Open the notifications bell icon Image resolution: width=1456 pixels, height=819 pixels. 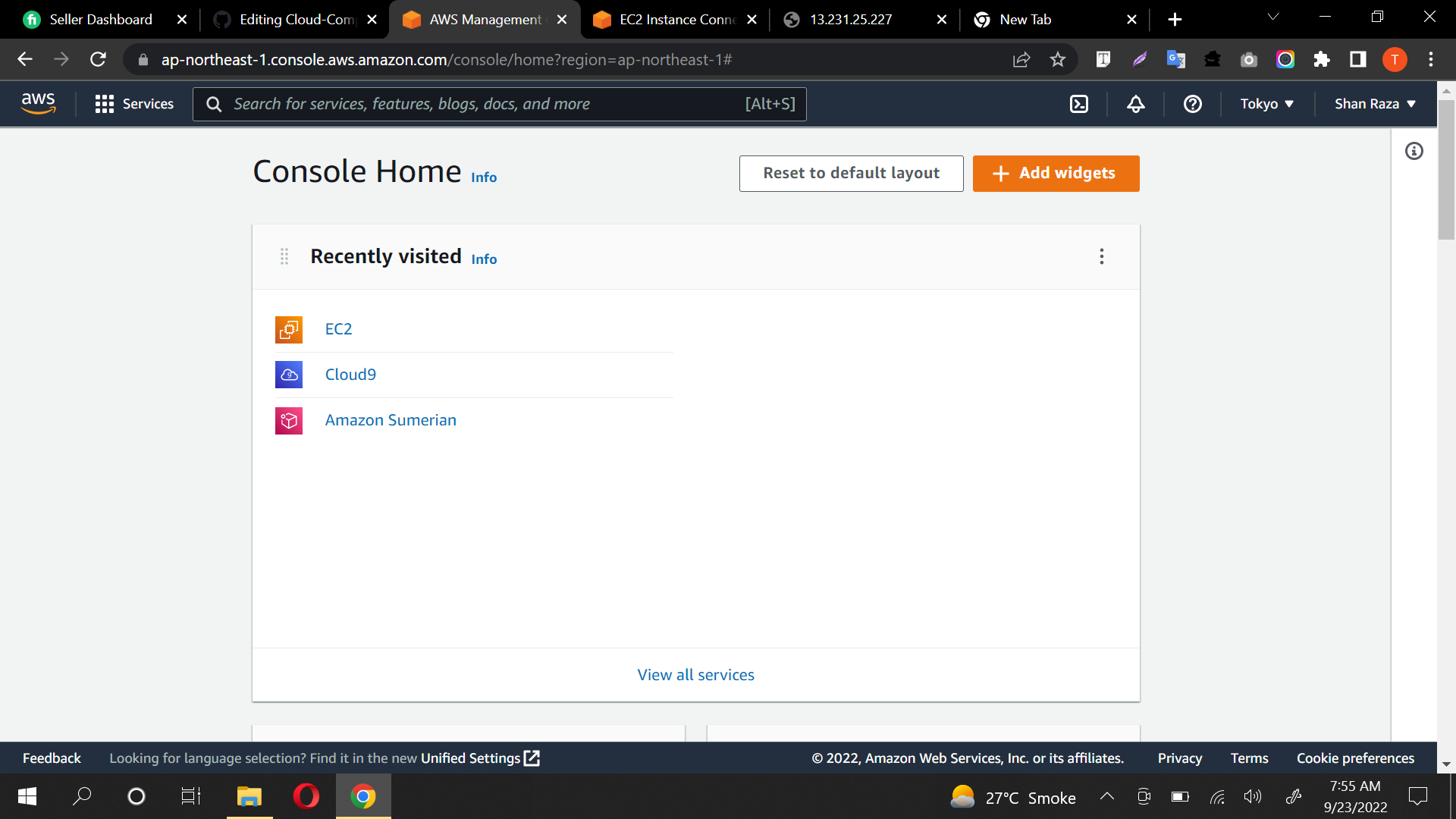click(1135, 104)
